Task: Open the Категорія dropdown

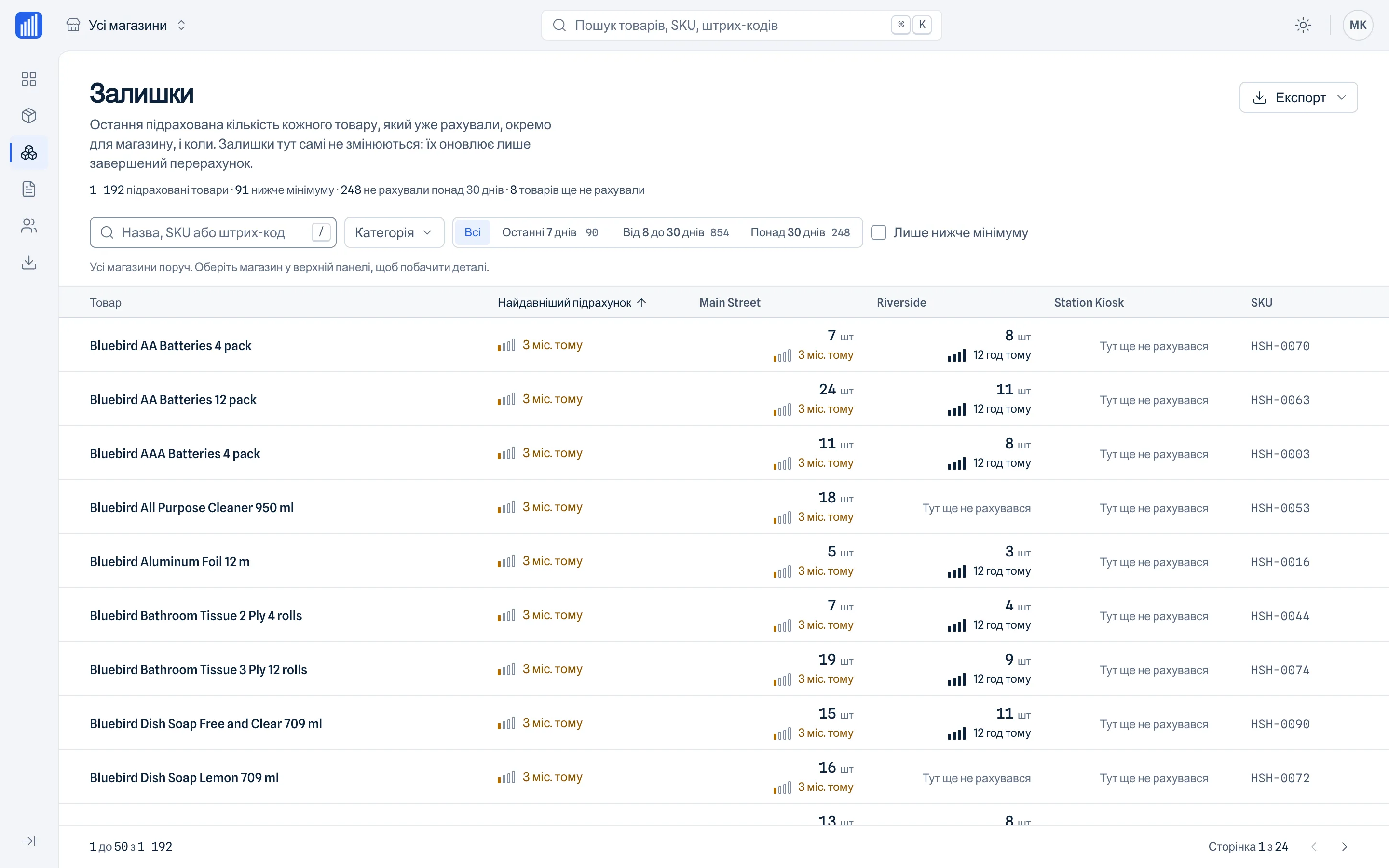Action: pyautogui.click(x=394, y=232)
